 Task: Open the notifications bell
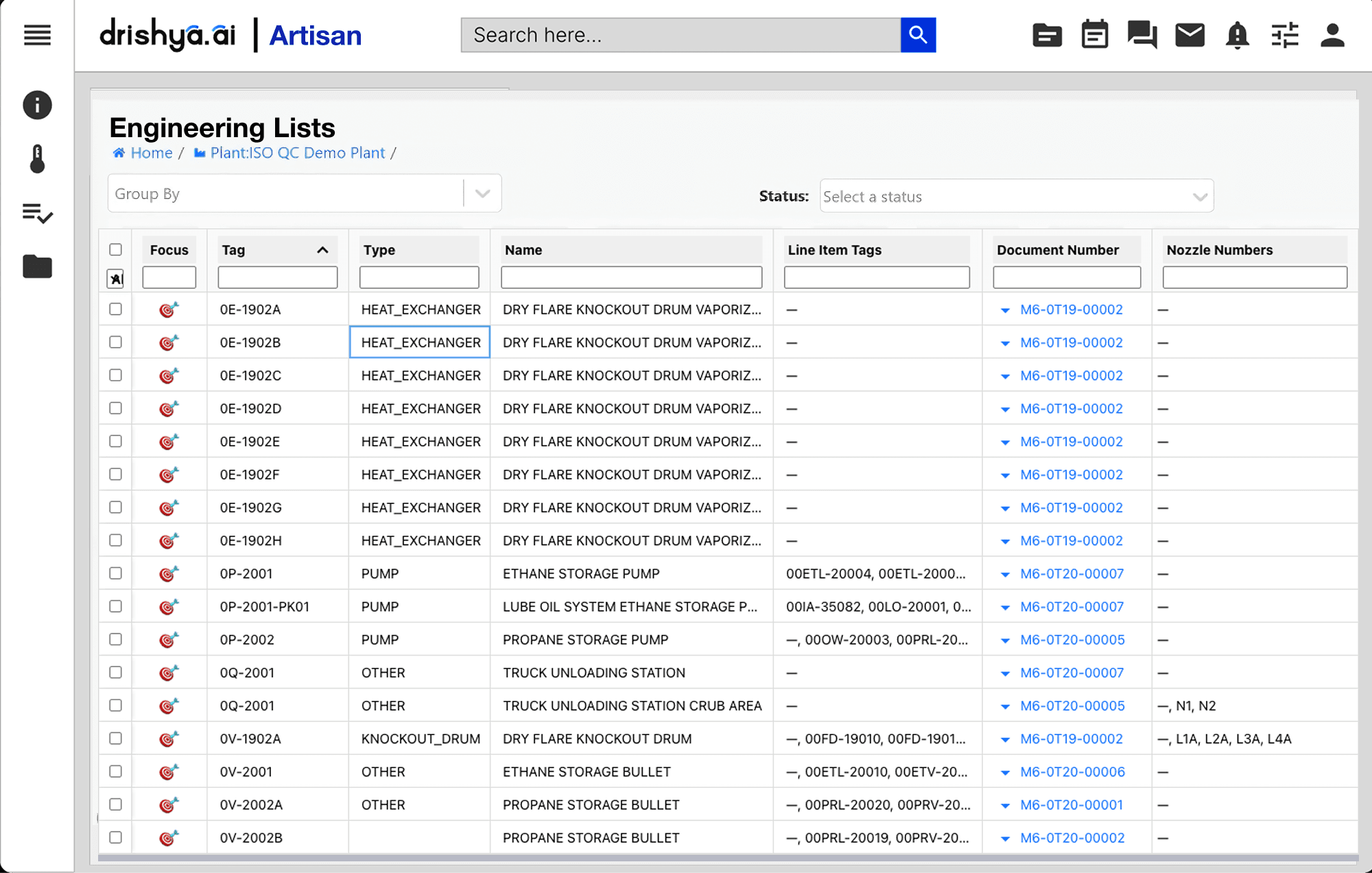pyautogui.click(x=1237, y=35)
